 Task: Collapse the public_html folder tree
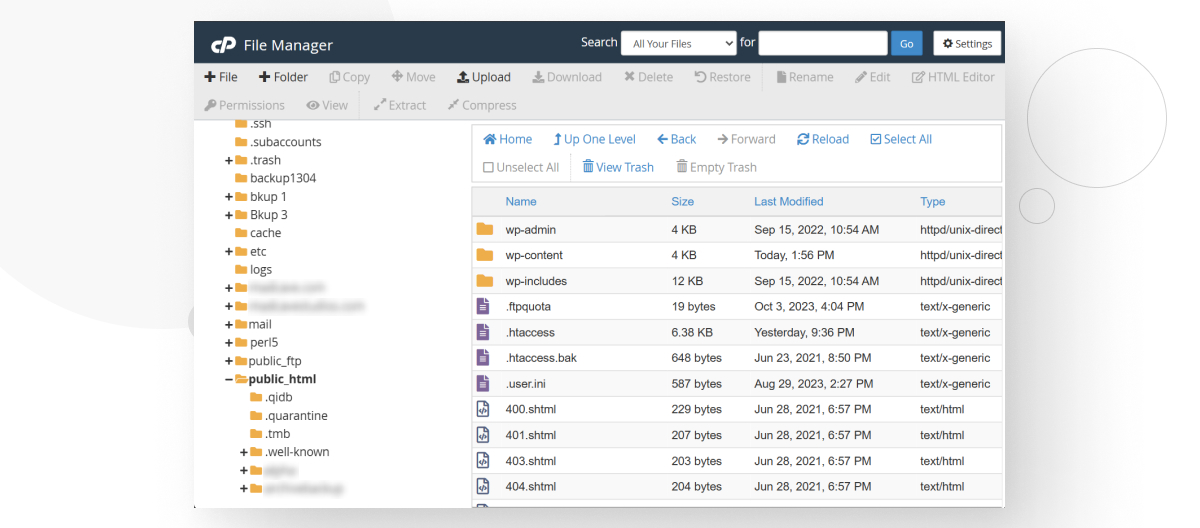229,379
